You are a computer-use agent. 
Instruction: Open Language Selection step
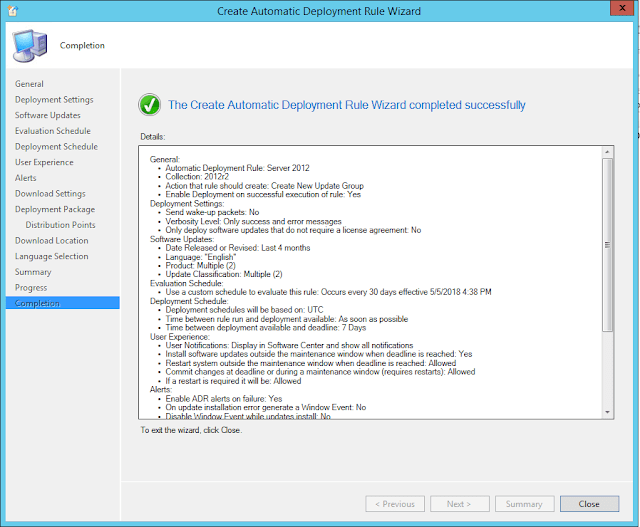(x=51, y=256)
